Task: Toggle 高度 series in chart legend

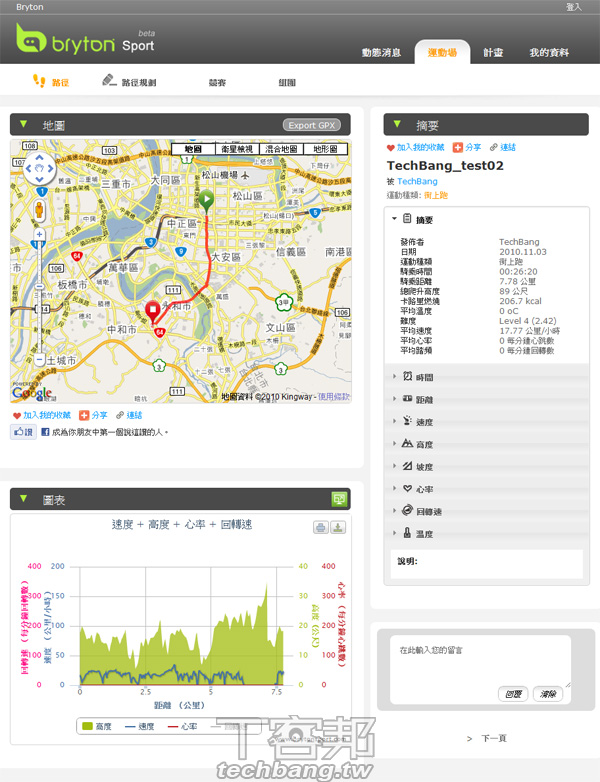Action: [x=97, y=726]
